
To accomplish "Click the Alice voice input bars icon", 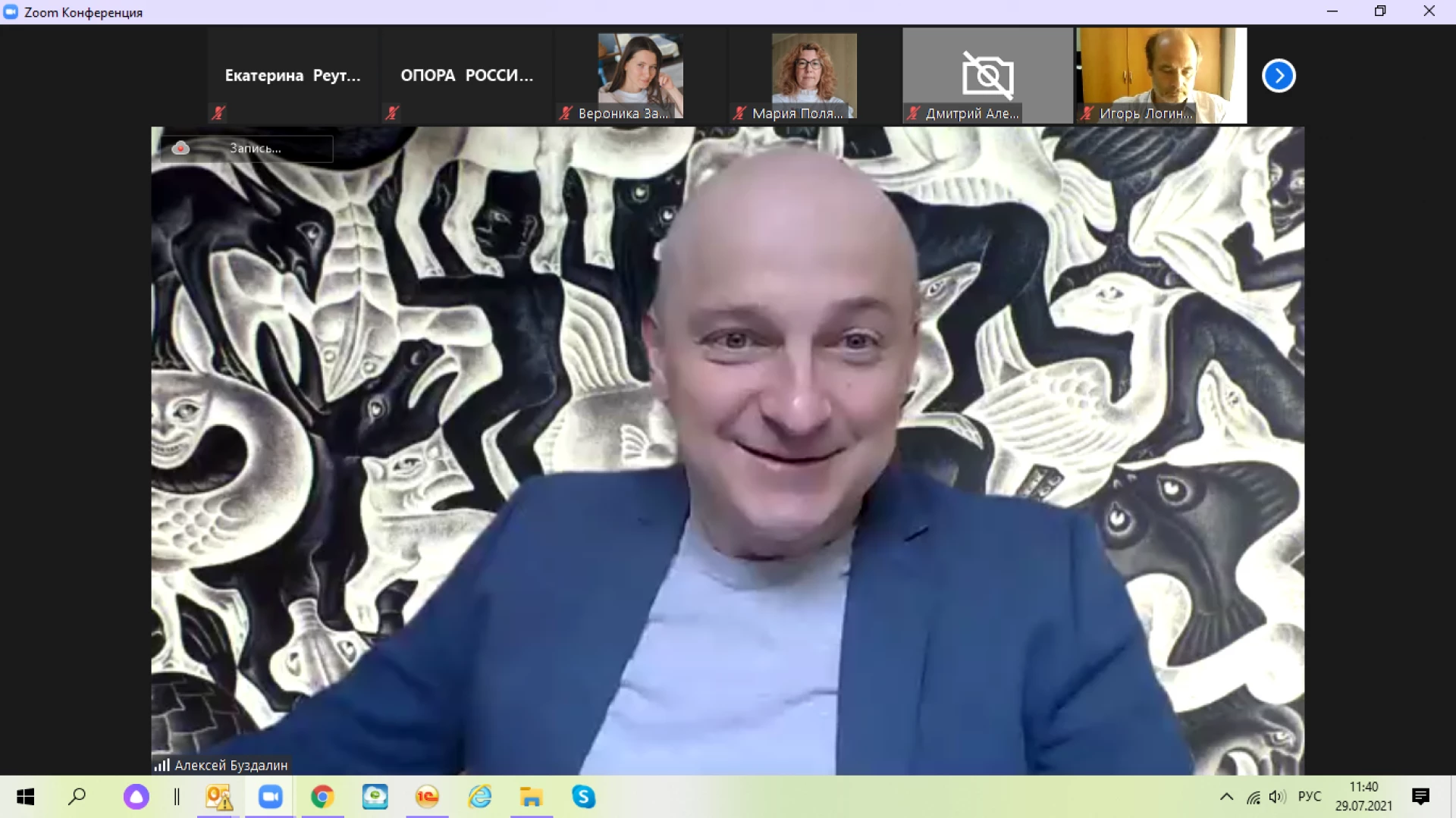I will click(177, 797).
